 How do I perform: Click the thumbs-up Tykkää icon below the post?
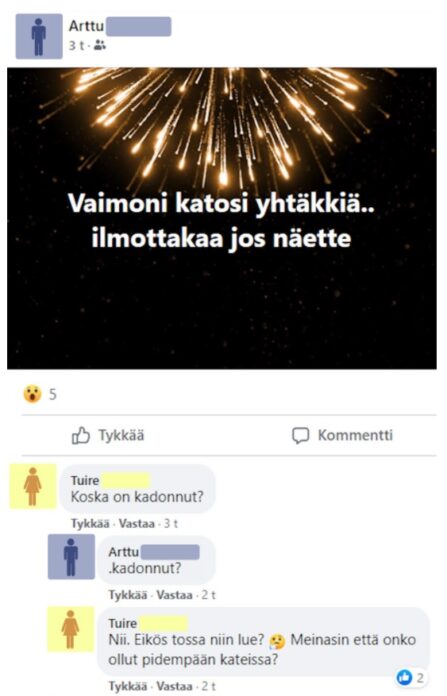click(x=81, y=435)
